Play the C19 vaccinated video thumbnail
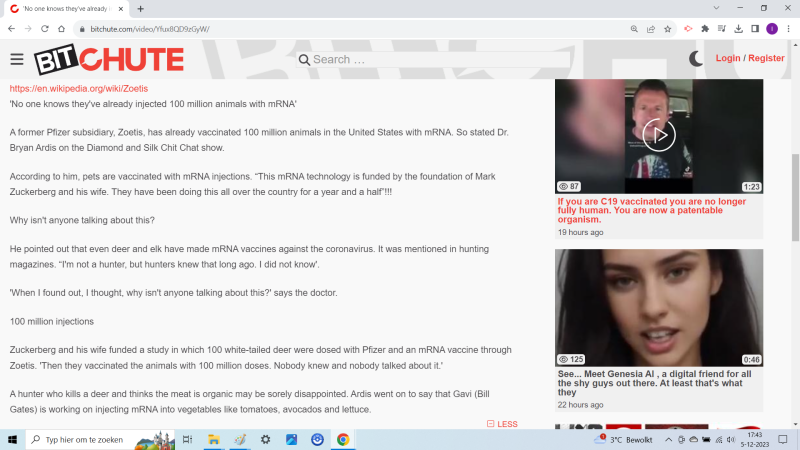Viewport: 800px width, 450px height. coord(659,136)
